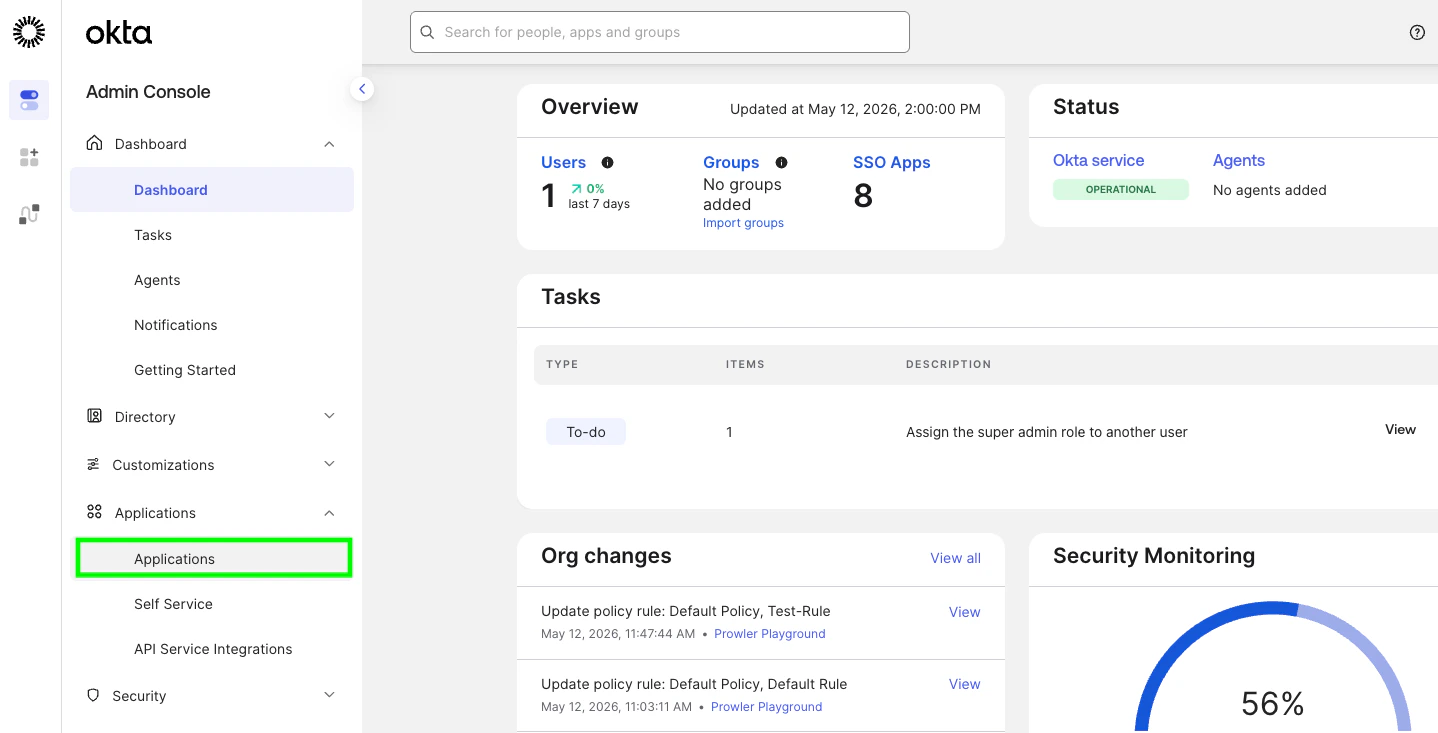Image resolution: width=1438 pixels, height=733 pixels.
Task: Click 'Assign the super admin role' description
Action: (x=1047, y=432)
